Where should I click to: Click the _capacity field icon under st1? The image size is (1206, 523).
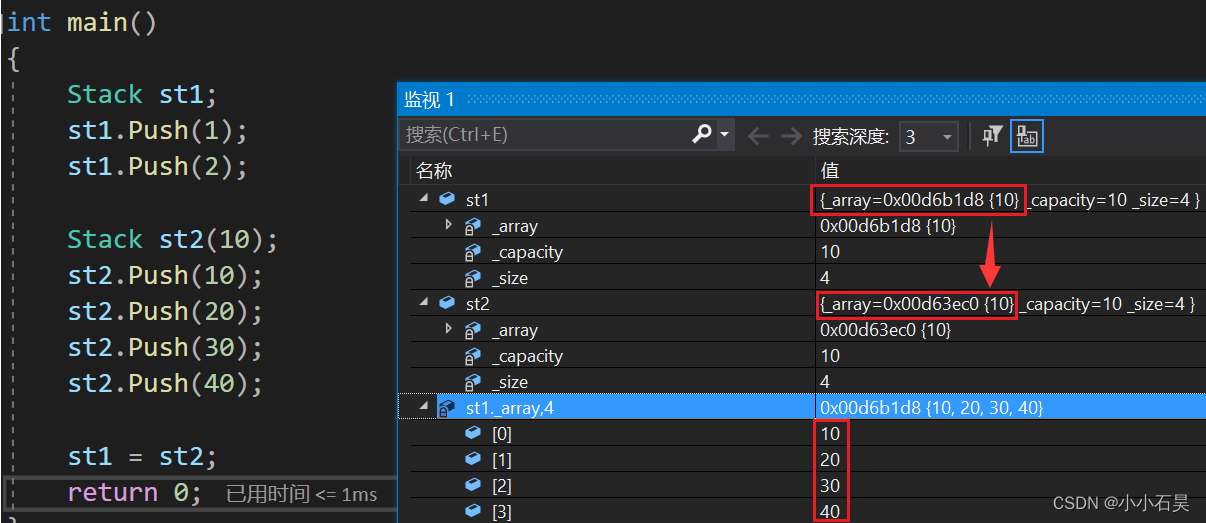(473, 252)
